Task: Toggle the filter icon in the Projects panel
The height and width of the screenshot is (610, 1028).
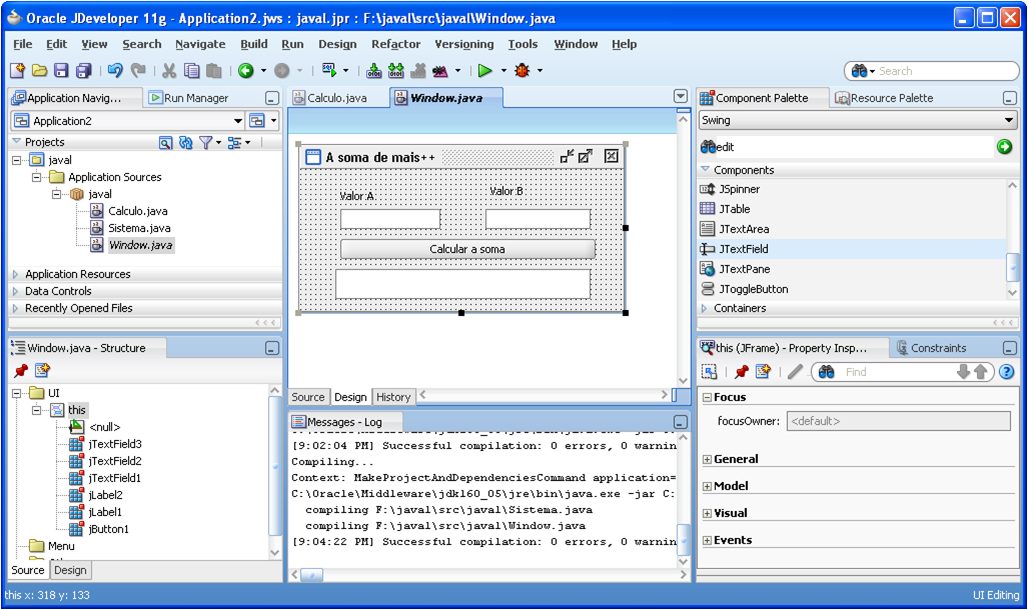Action: click(x=208, y=142)
